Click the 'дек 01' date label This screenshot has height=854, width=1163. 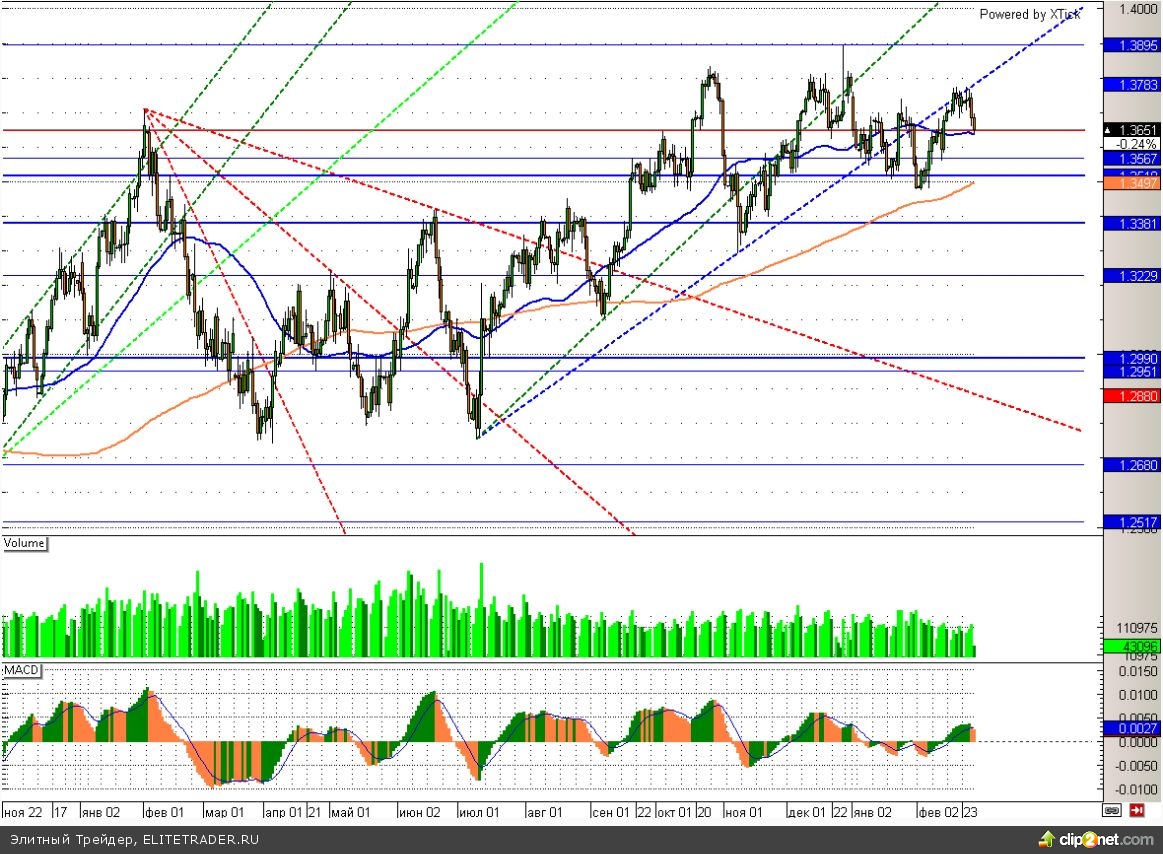[807, 812]
